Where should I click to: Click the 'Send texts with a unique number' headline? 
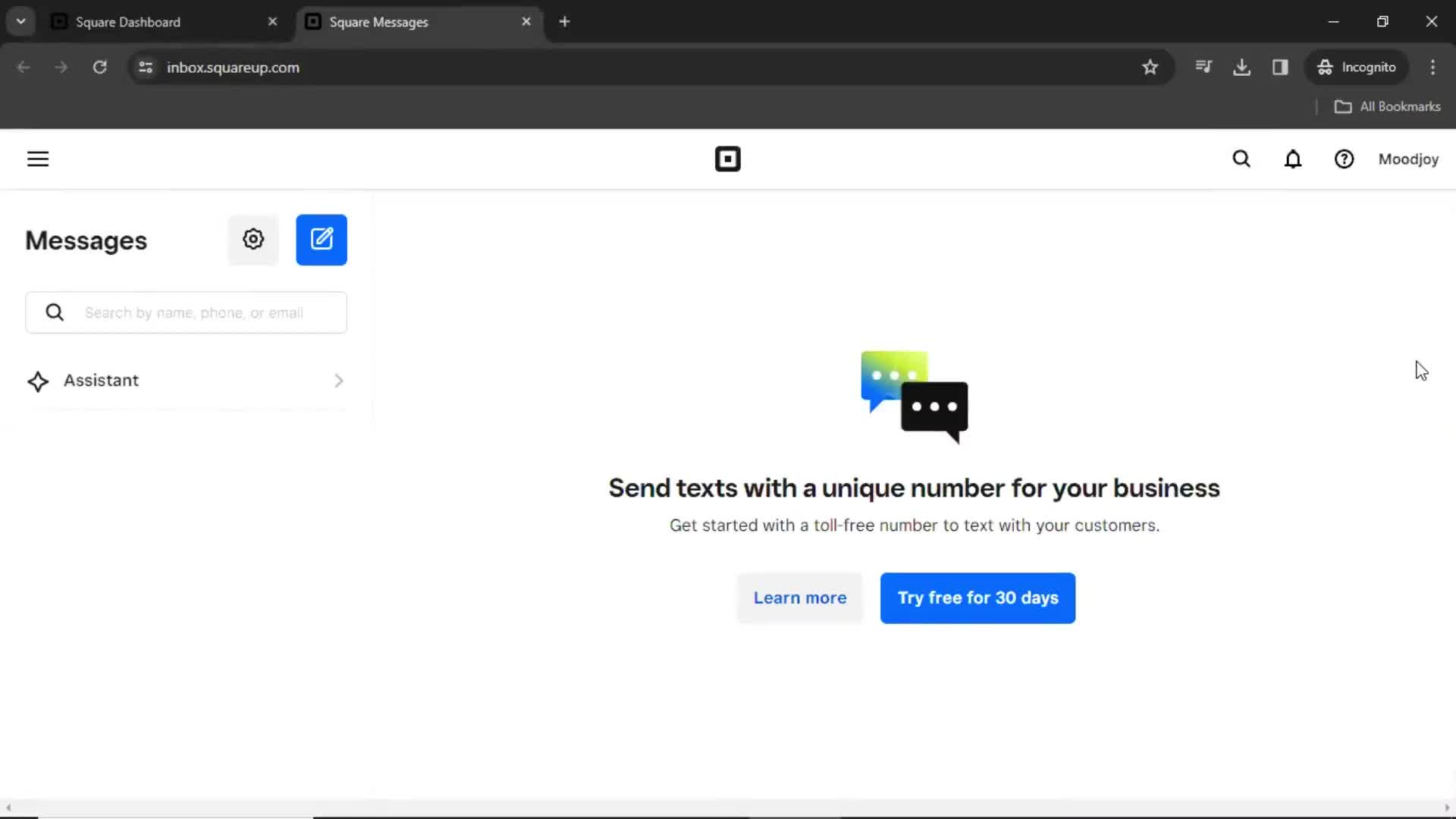(914, 488)
